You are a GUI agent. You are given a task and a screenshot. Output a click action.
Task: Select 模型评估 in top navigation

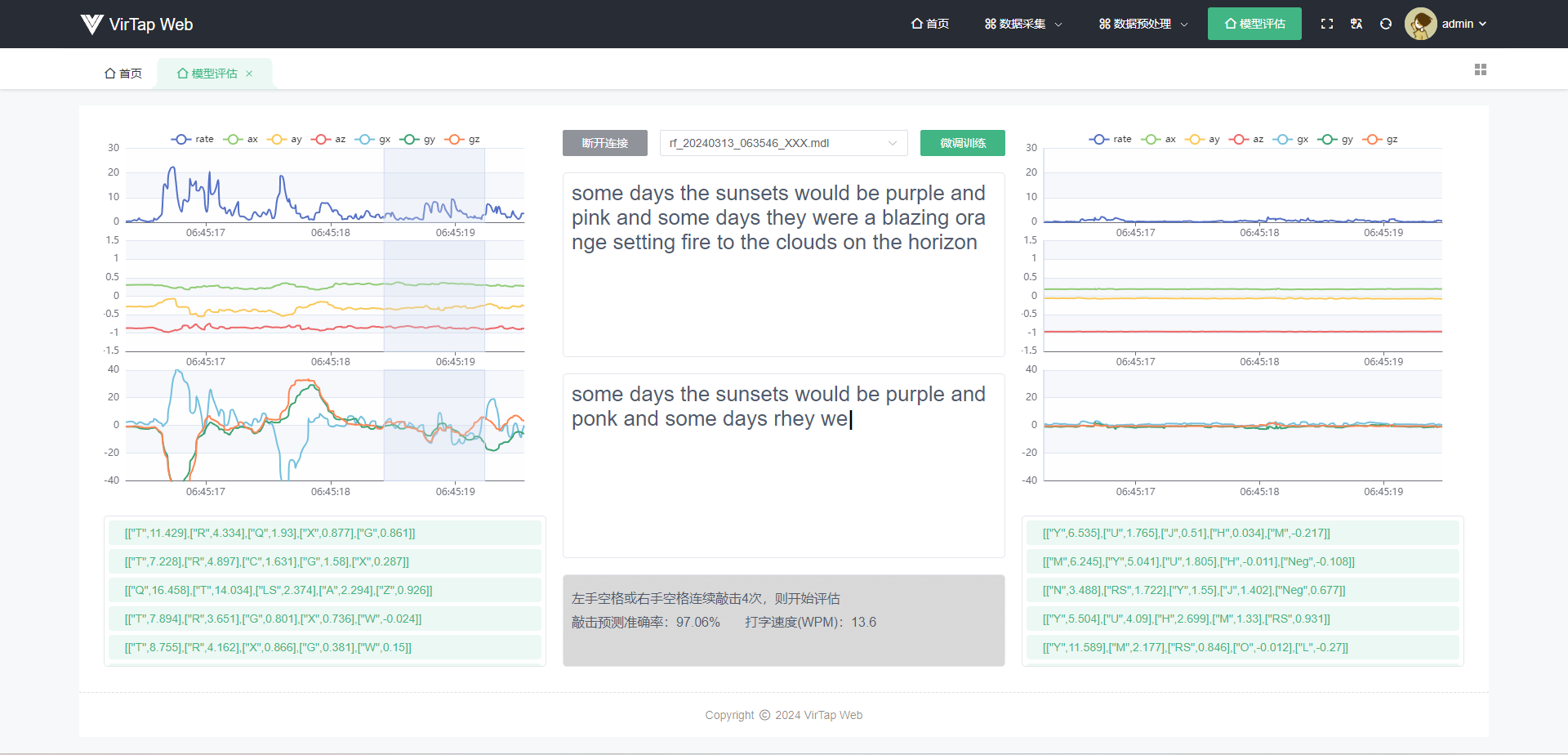pyautogui.click(x=1254, y=25)
